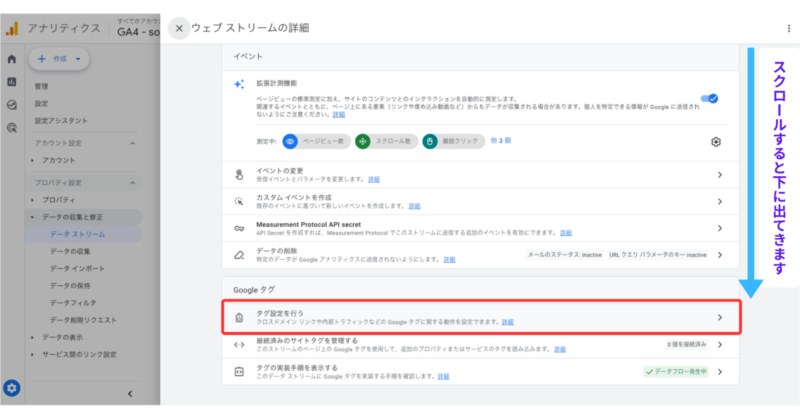Click the 拡張計測機能 sparkle icon
800x420 pixels.
239,84
